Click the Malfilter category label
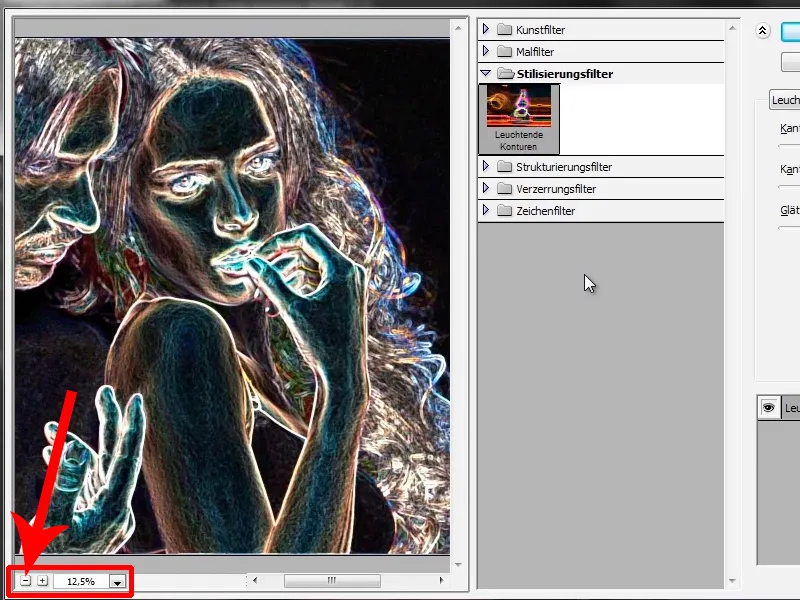800x600 pixels. (535, 52)
